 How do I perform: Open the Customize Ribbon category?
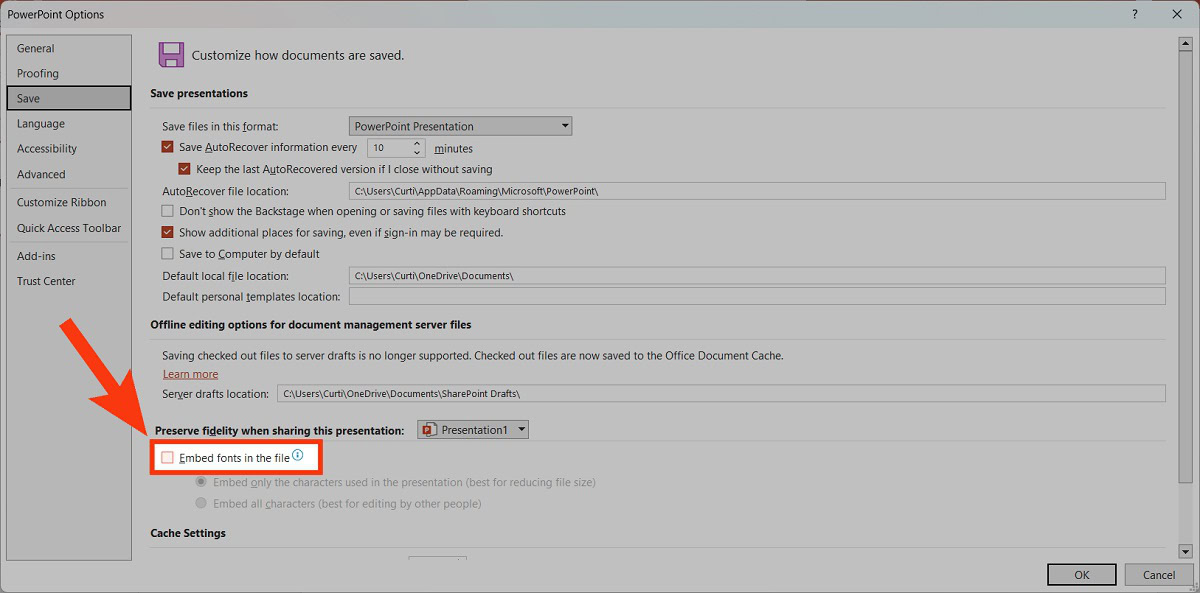pos(68,202)
